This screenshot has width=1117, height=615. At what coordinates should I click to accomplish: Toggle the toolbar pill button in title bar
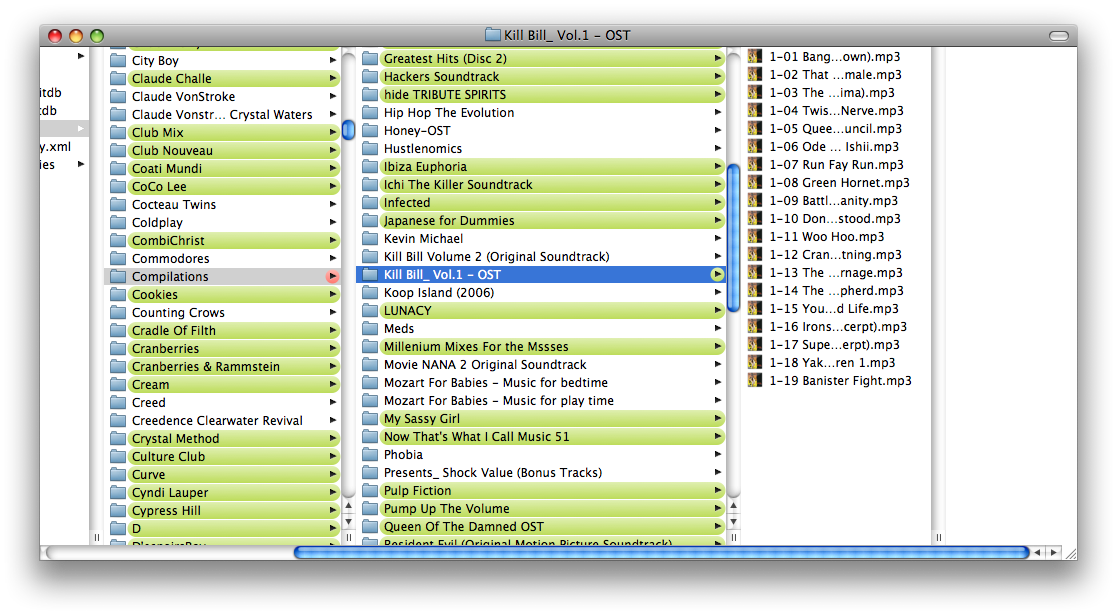[x=1059, y=36]
